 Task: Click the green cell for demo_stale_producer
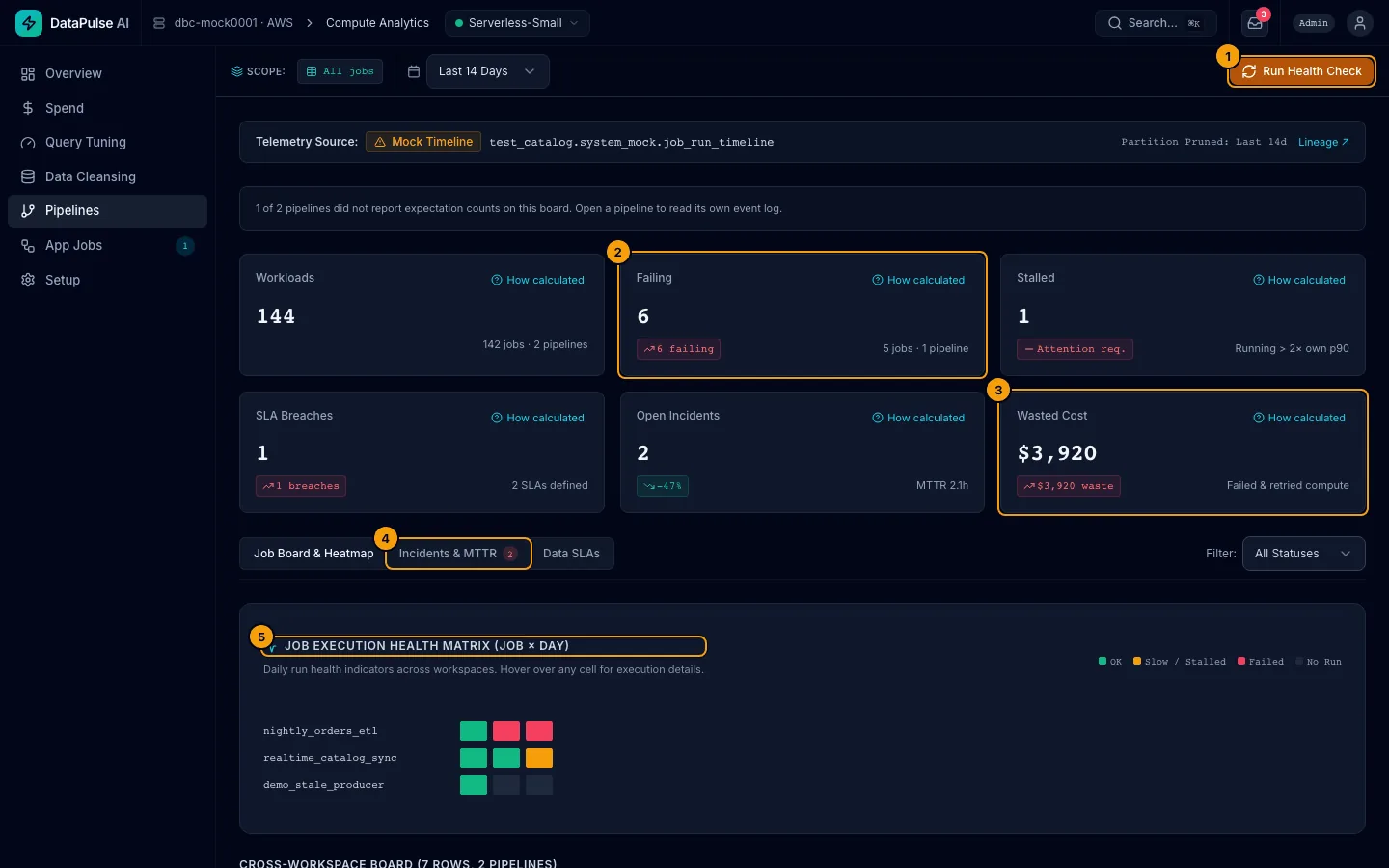474,785
